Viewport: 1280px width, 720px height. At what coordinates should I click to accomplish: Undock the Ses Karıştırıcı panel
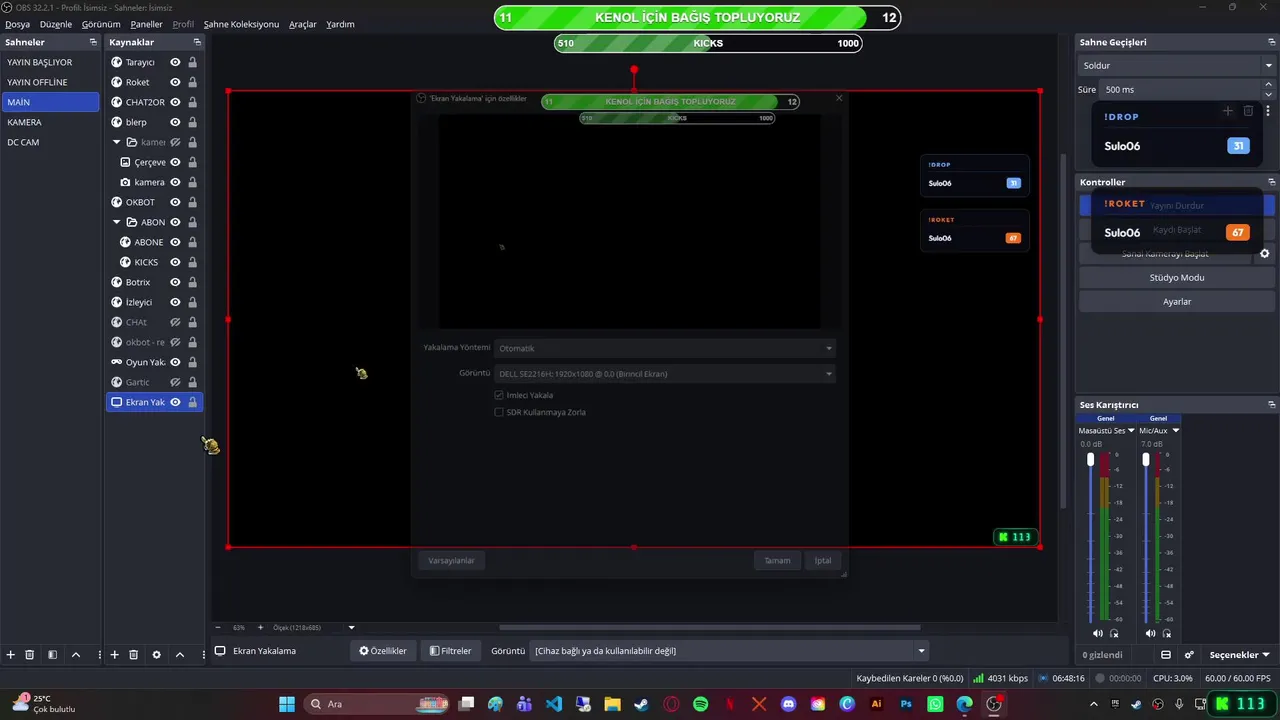[1272, 405]
